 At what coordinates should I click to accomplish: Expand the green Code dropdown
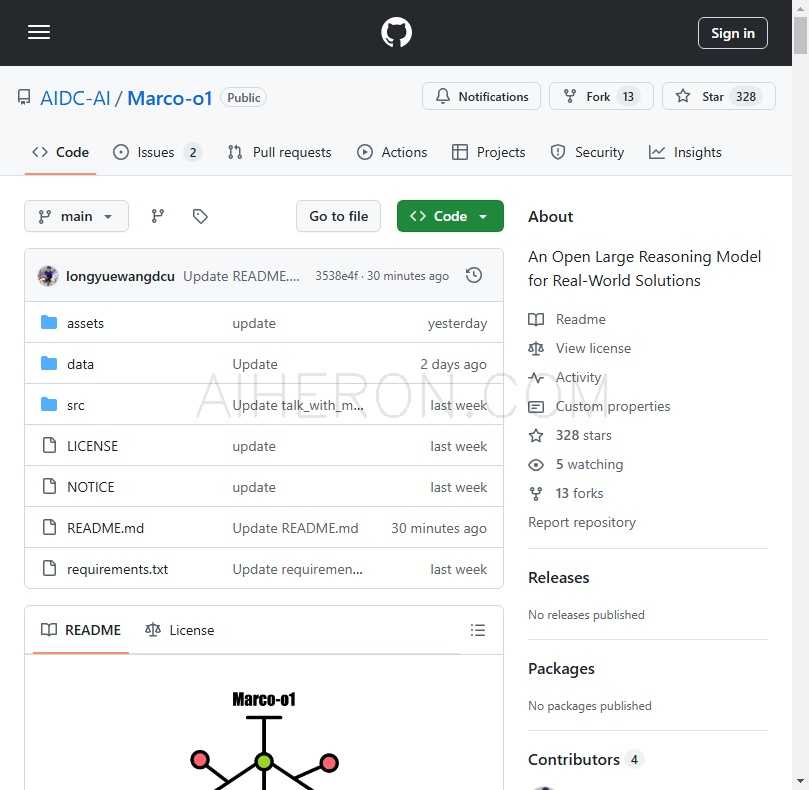point(450,216)
